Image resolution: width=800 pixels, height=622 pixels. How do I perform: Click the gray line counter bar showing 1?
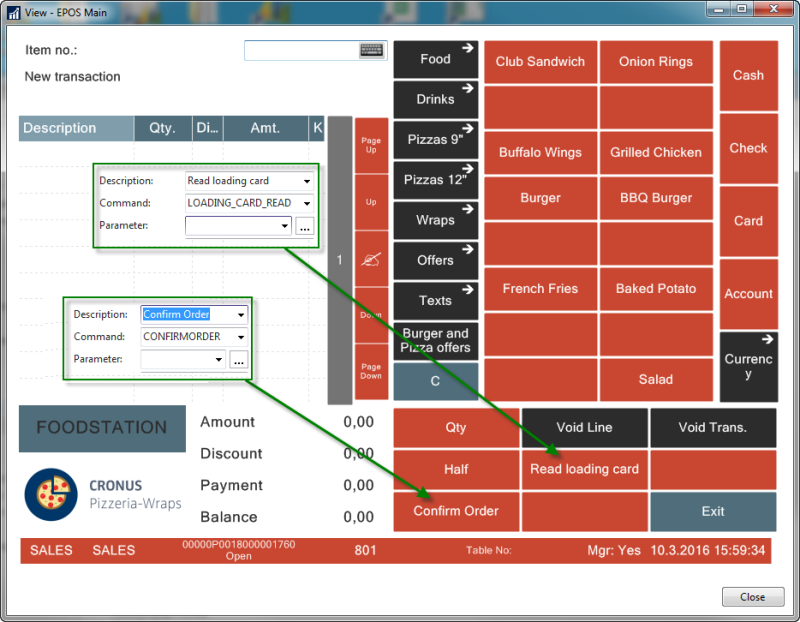[340, 260]
